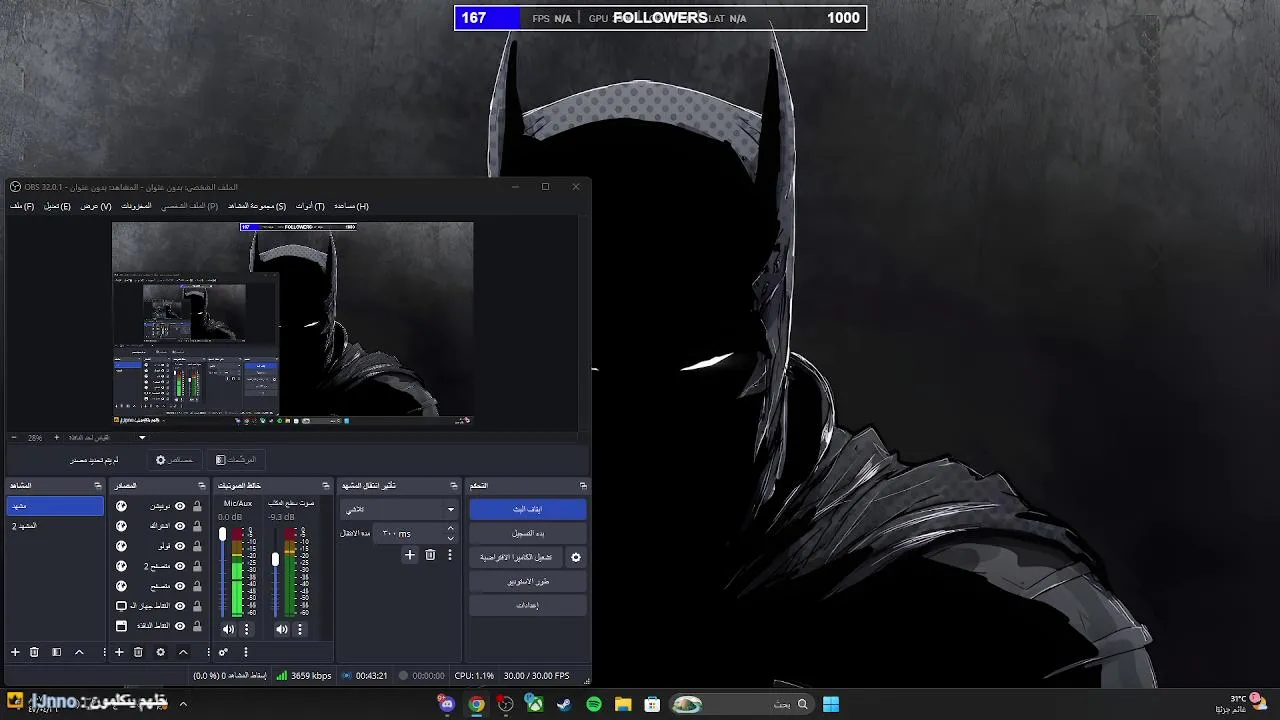The height and width of the screenshot is (720, 1280).
Task: Open Google Chrome from the taskbar
Action: 477,704
